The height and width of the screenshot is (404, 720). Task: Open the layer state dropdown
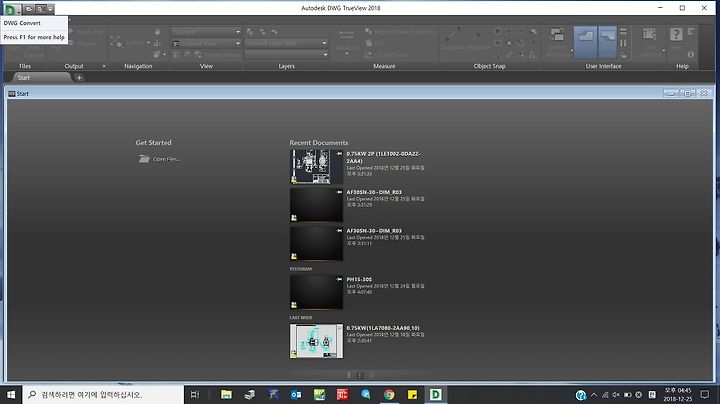(287, 43)
